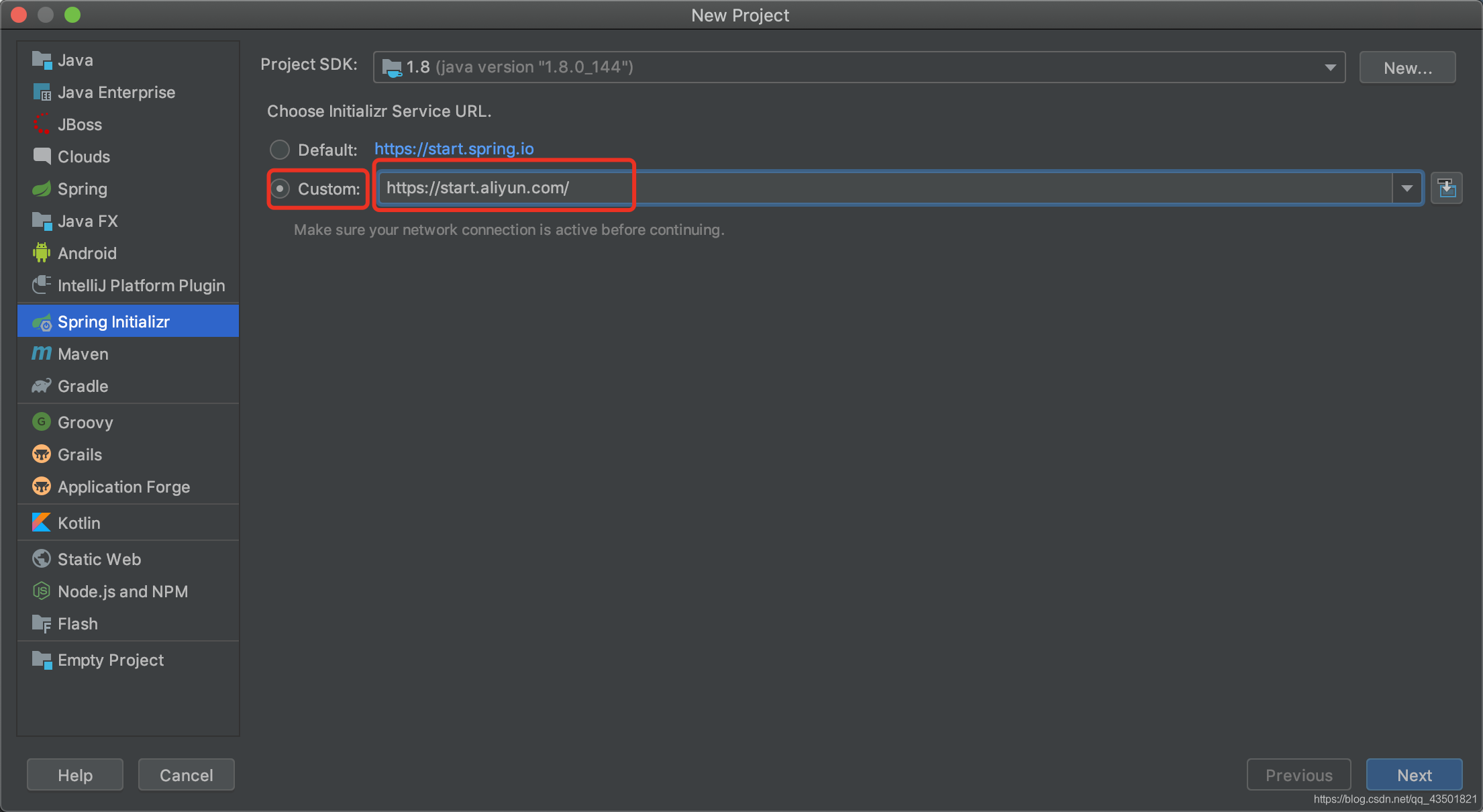This screenshot has width=1483, height=812.
Task: Select the IntelliJ Platform Plugin label
Action: [142, 286]
